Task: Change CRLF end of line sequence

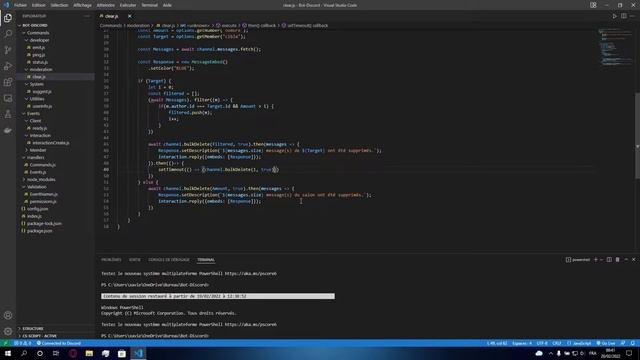Action: tap(557, 343)
